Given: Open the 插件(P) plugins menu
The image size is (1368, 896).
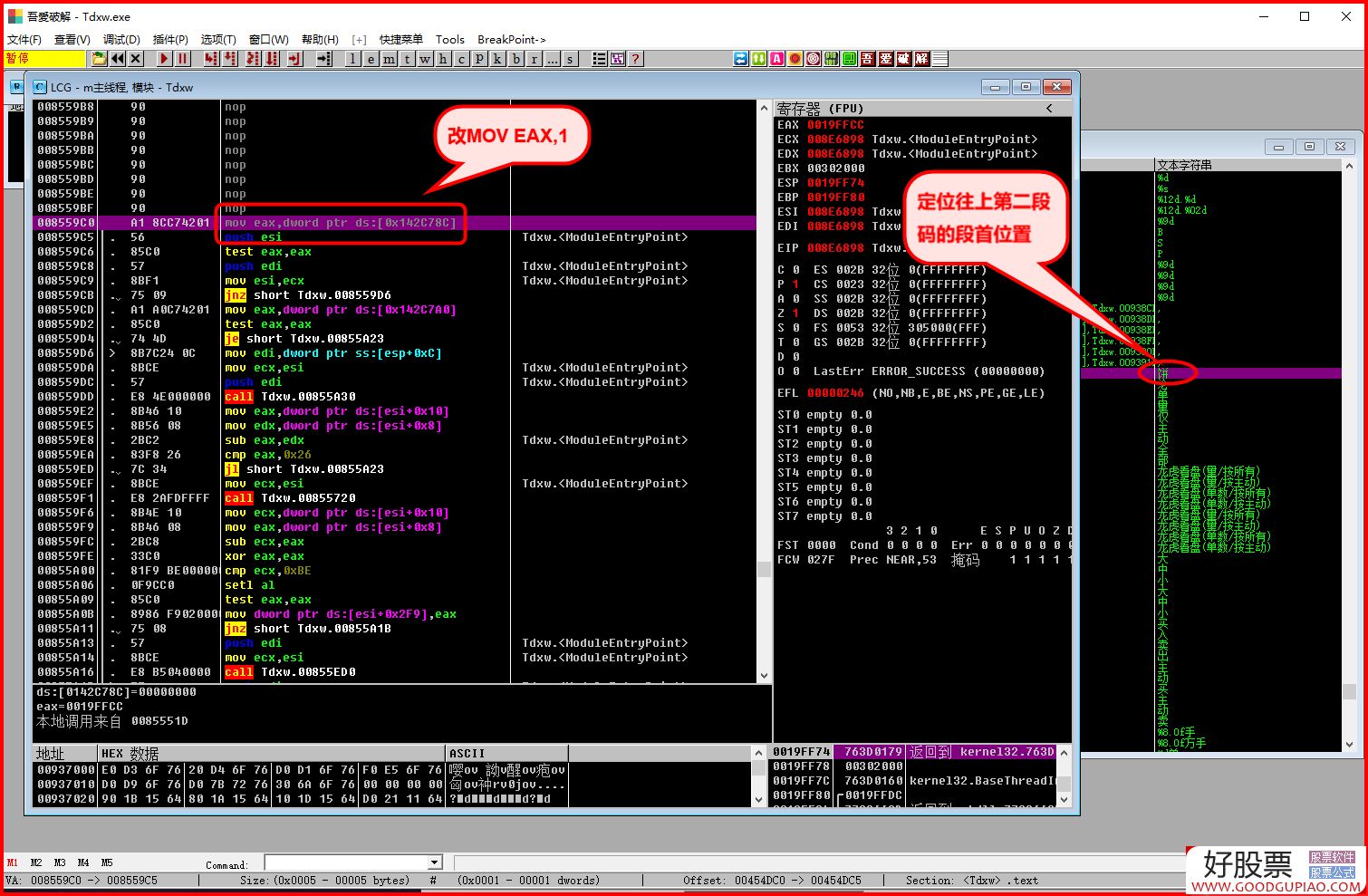Looking at the screenshot, I should [170, 39].
